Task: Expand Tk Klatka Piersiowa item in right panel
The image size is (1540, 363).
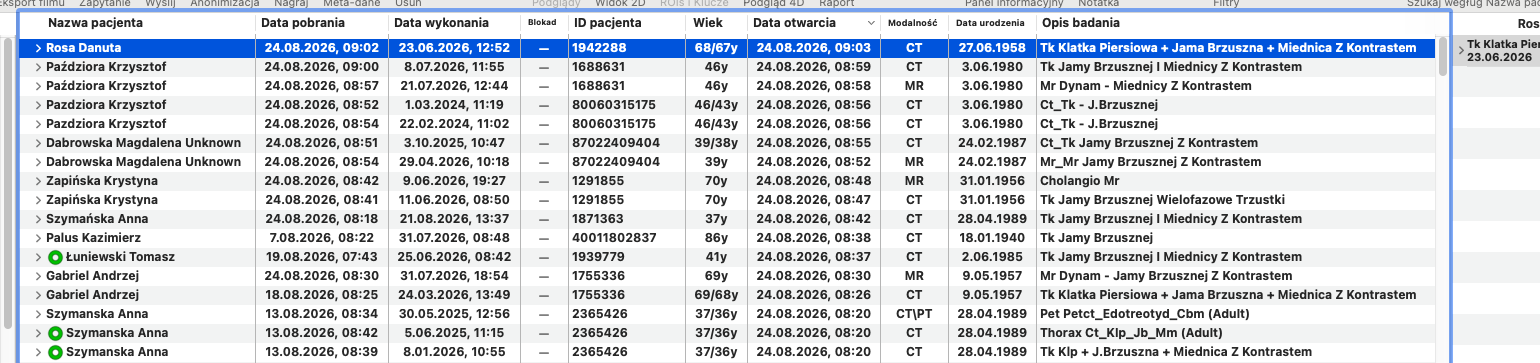Action: pos(1461,46)
